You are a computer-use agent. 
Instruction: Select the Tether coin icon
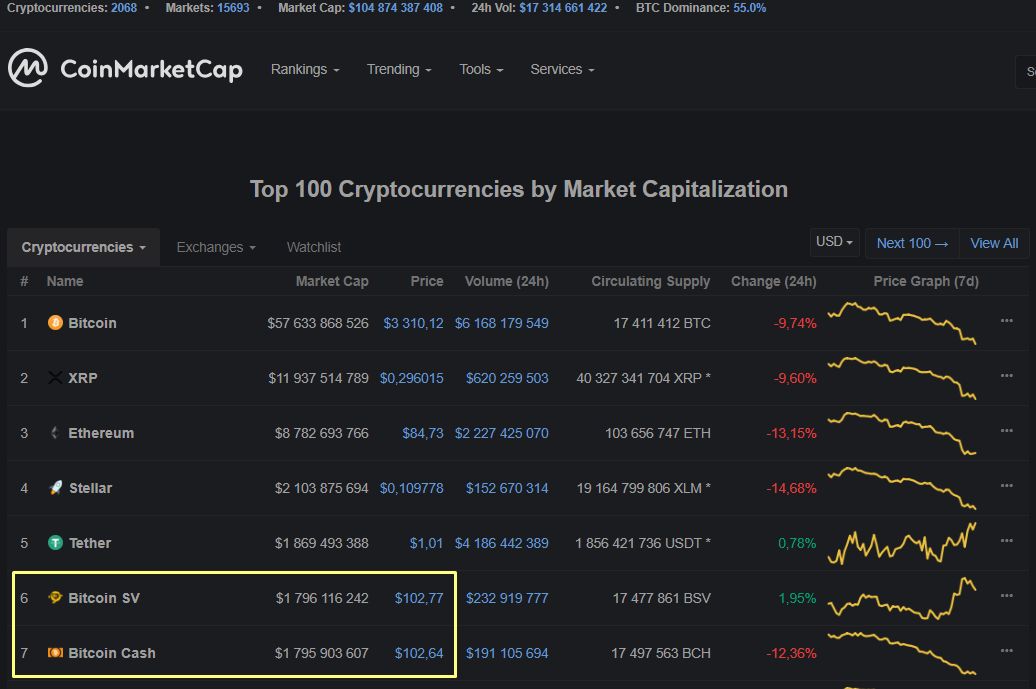(54, 543)
